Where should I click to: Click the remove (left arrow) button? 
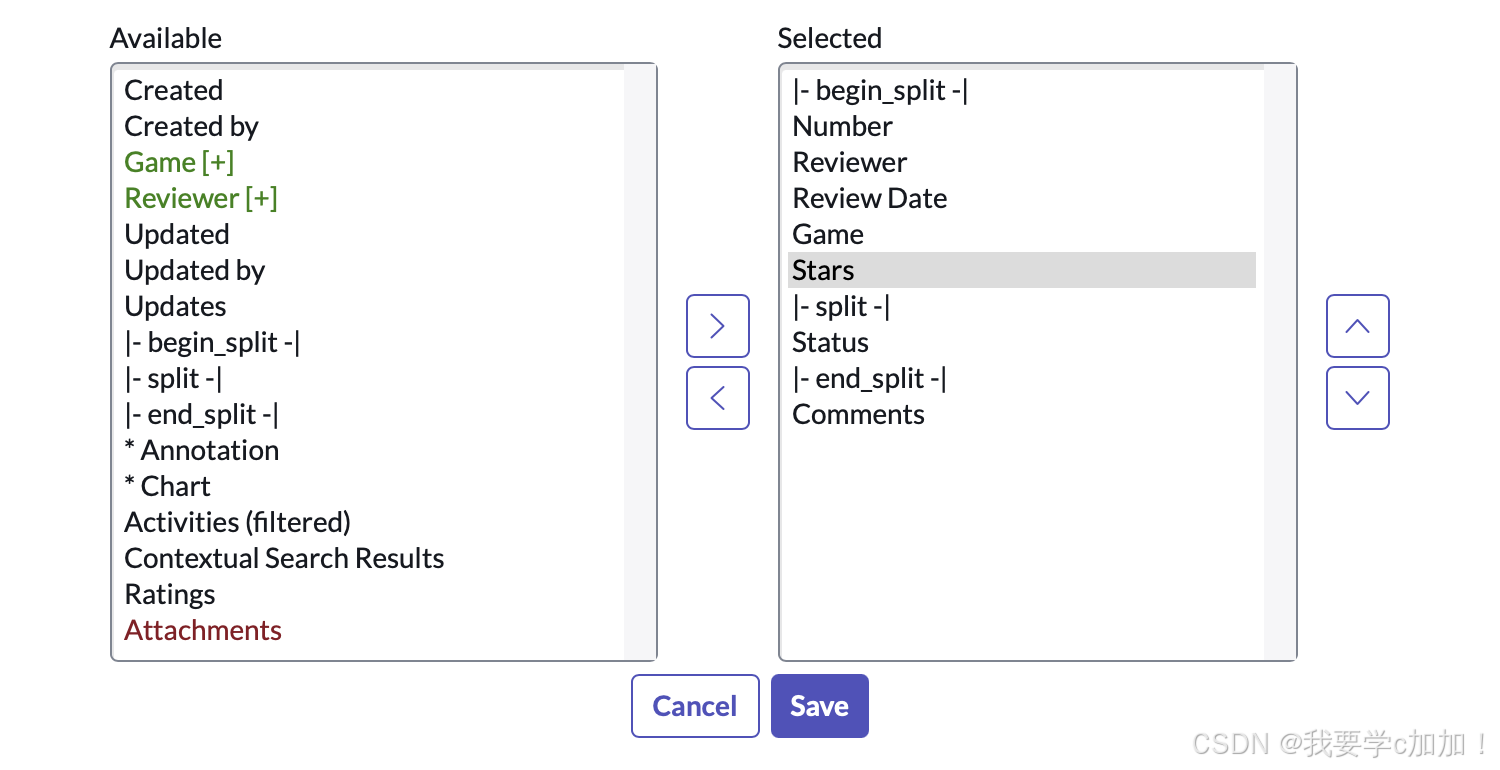[x=717, y=398]
